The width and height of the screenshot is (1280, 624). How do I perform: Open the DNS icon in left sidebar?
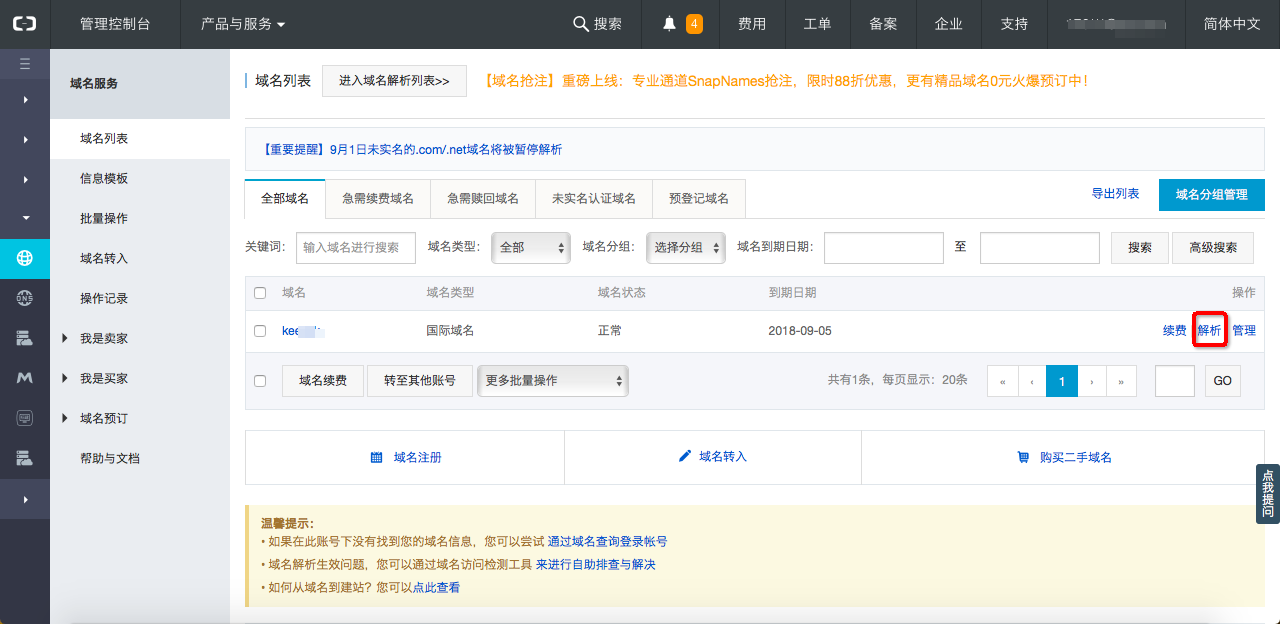[25, 298]
